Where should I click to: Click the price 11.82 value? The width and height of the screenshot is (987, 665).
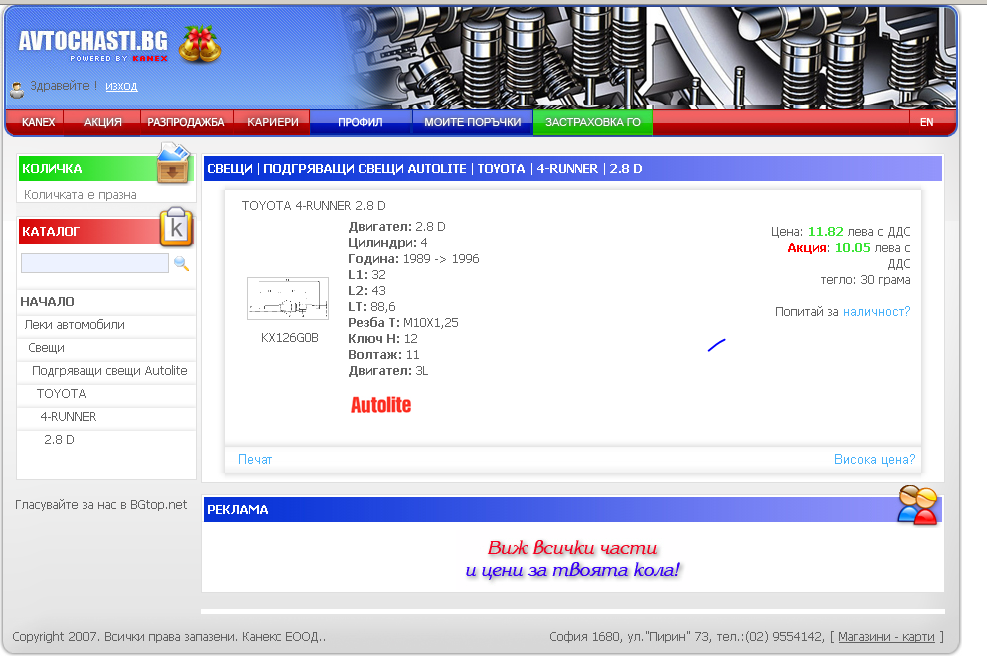825,232
